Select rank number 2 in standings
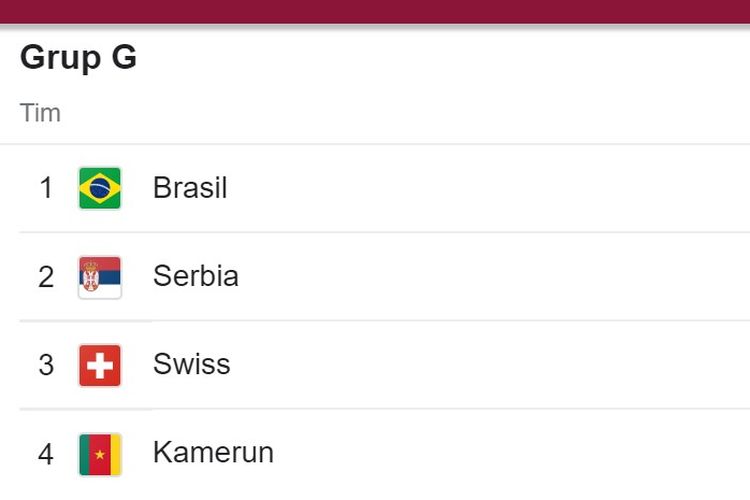Viewport: 750px width, 500px height. pyautogui.click(x=46, y=277)
